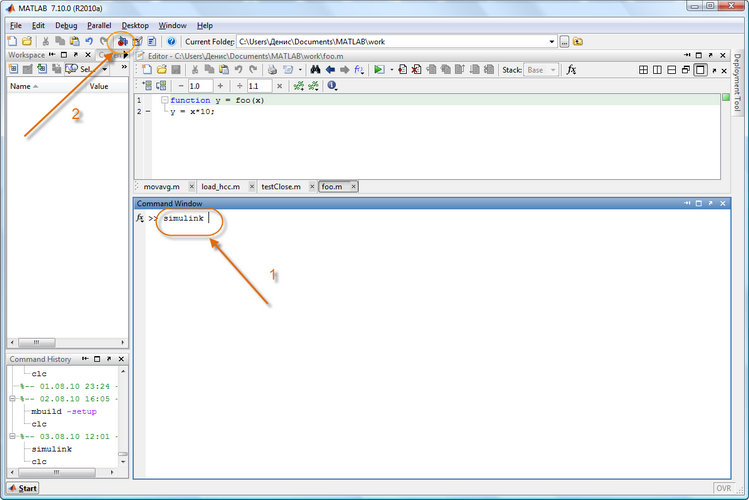Viewport: 749px width, 500px height.
Task: Show functions list icon in Editor
Action: [359, 70]
